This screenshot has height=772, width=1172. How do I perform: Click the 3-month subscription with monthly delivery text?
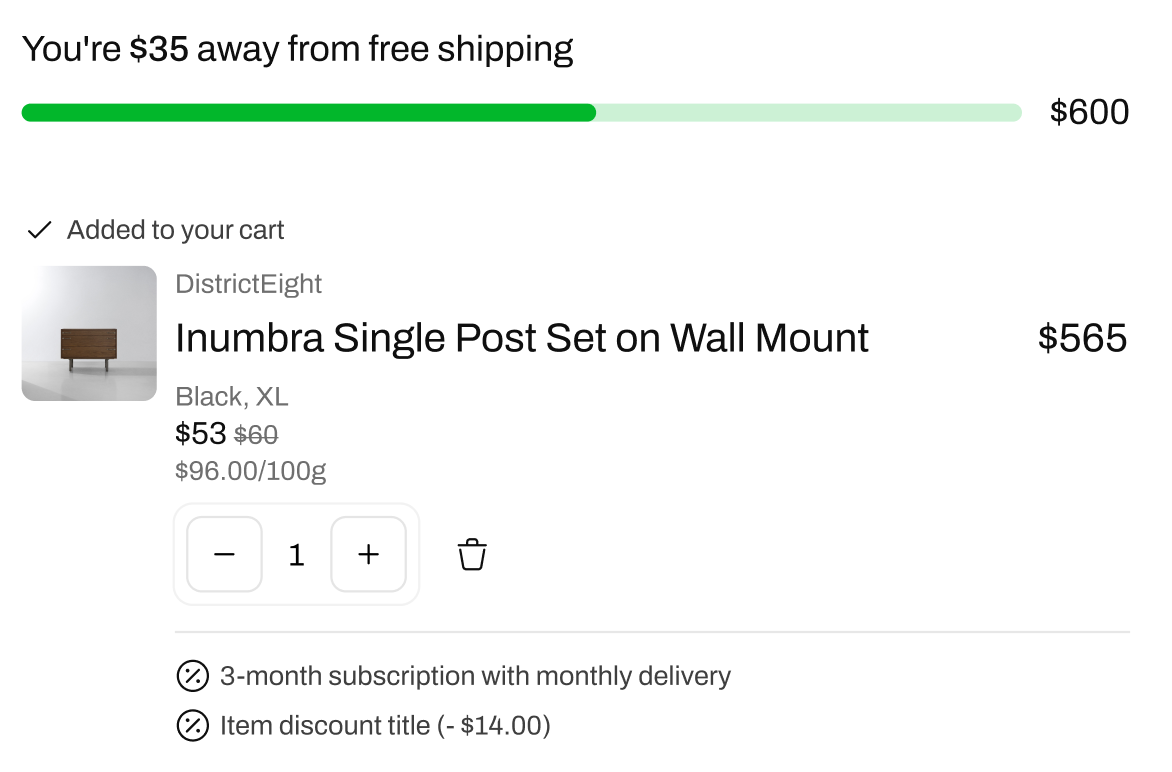coord(475,677)
